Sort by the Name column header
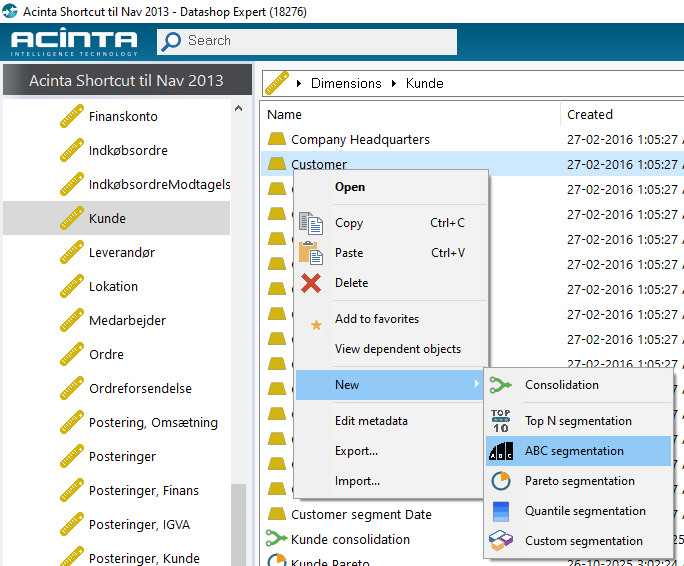684x566 pixels. pyautogui.click(x=284, y=115)
